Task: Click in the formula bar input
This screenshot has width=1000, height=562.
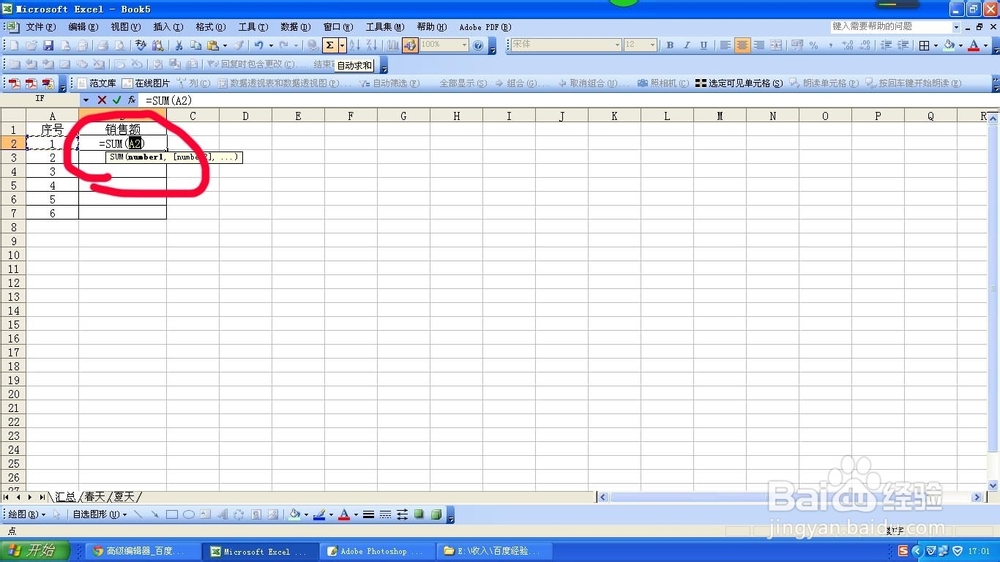Action: coord(568,100)
